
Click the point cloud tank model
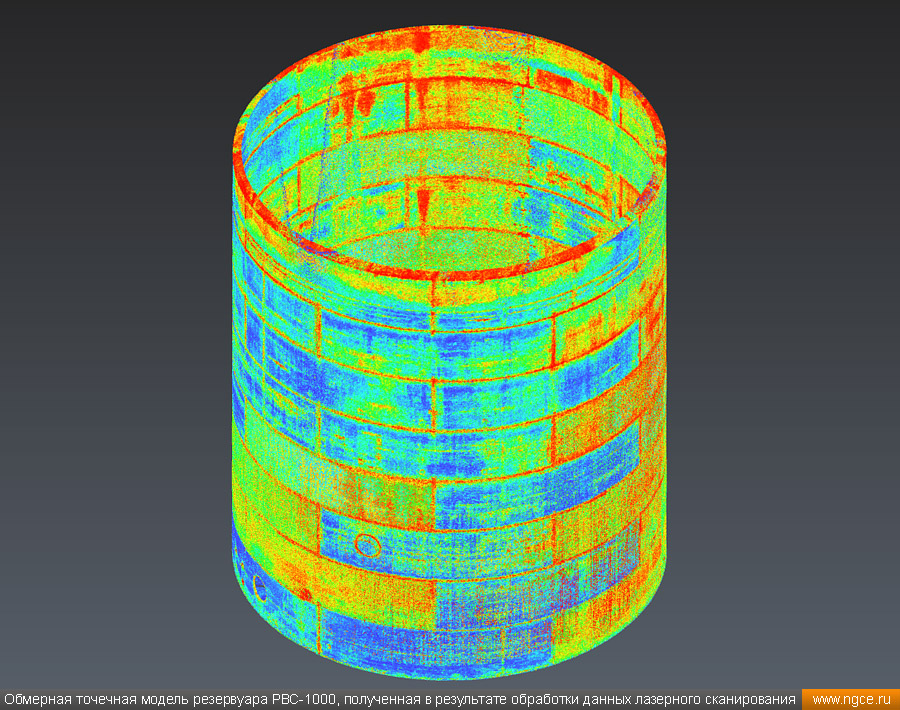(x=449, y=352)
